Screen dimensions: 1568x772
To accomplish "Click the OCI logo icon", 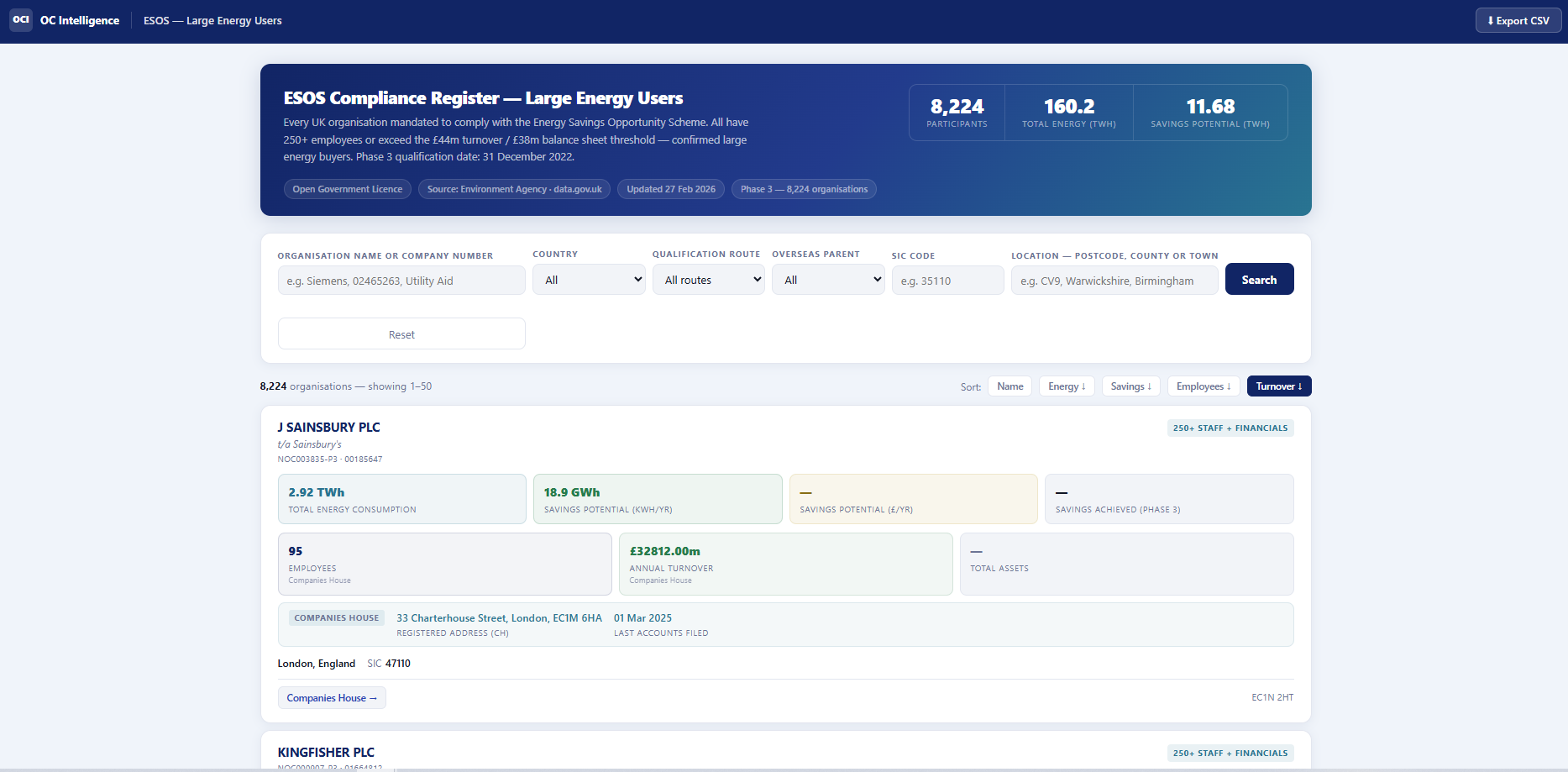I will (21, 20).
